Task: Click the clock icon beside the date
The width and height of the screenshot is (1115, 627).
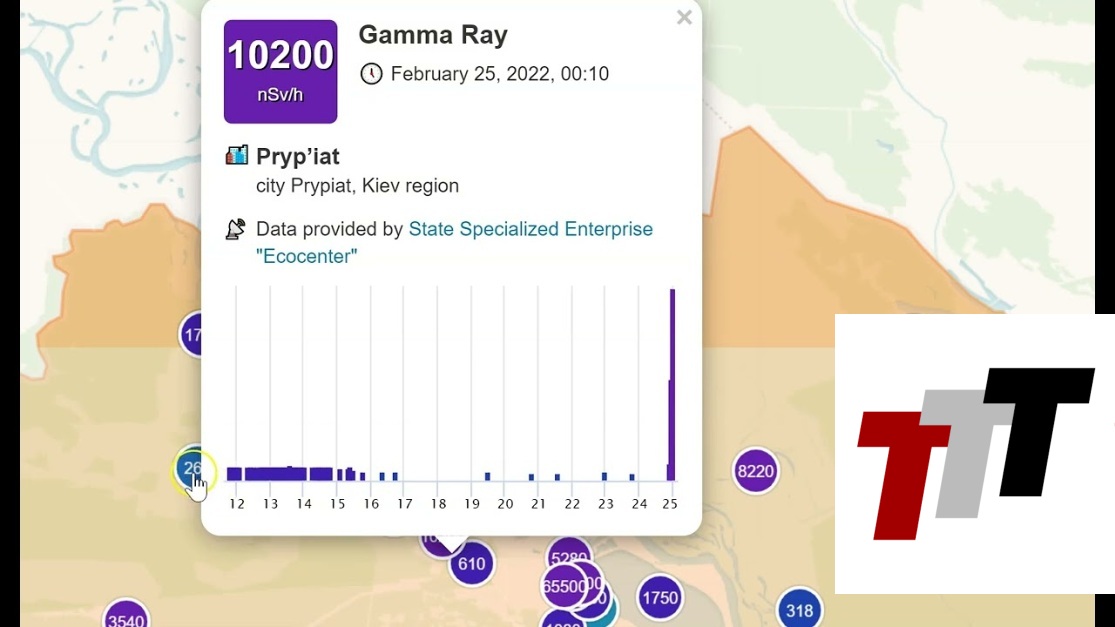Action: (x=371, y=74)
